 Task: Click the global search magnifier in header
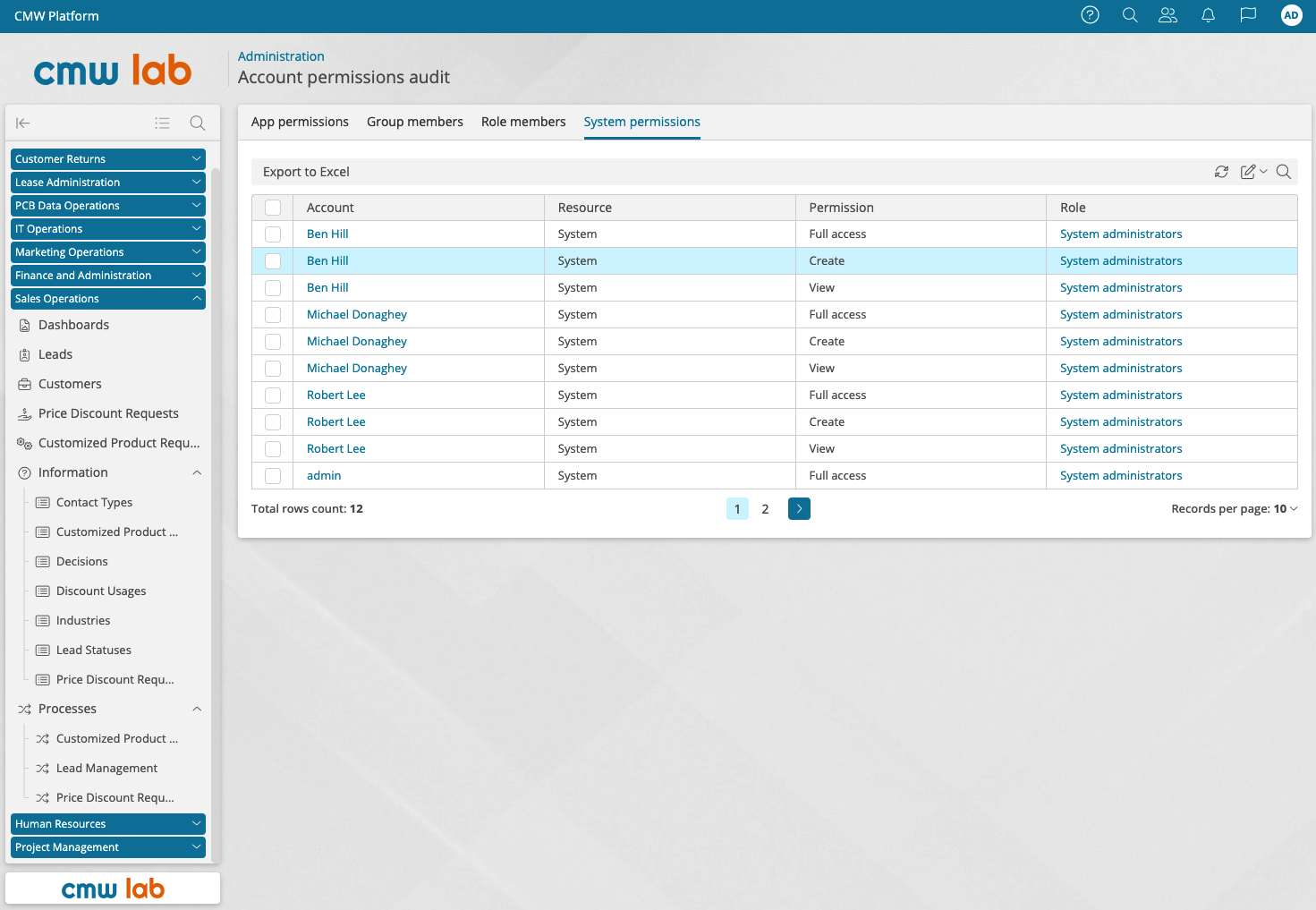(x=1130, y=15)
